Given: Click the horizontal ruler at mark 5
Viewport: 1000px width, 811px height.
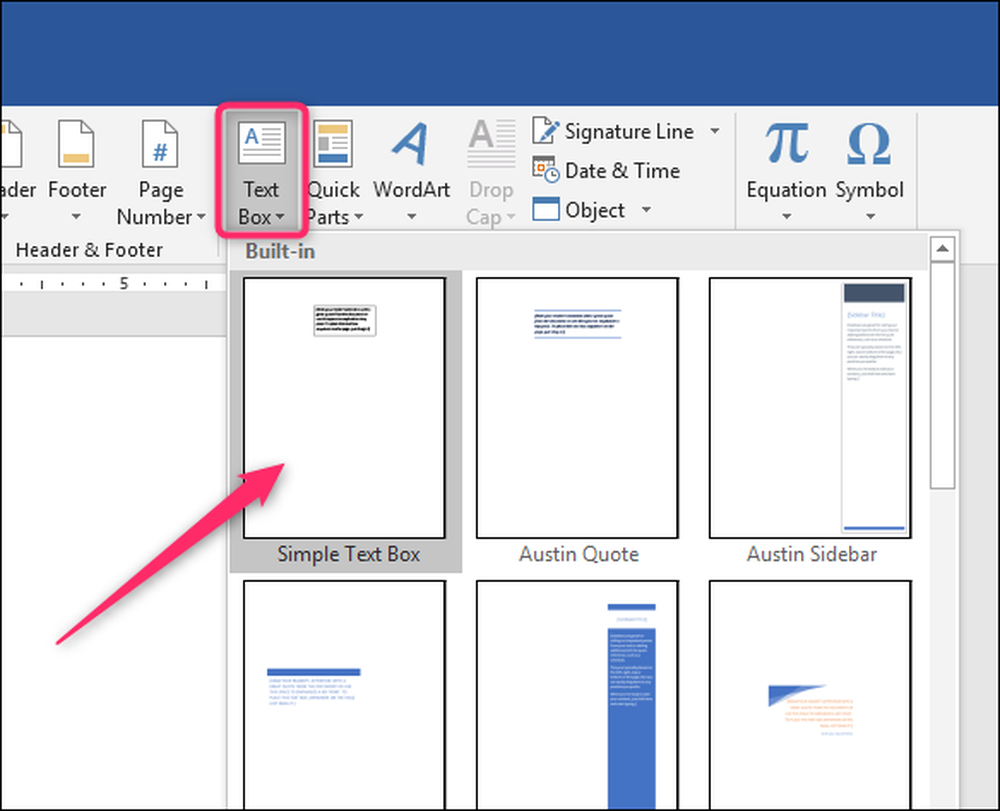Looking at the screenshot, I should tap(124, 283).
